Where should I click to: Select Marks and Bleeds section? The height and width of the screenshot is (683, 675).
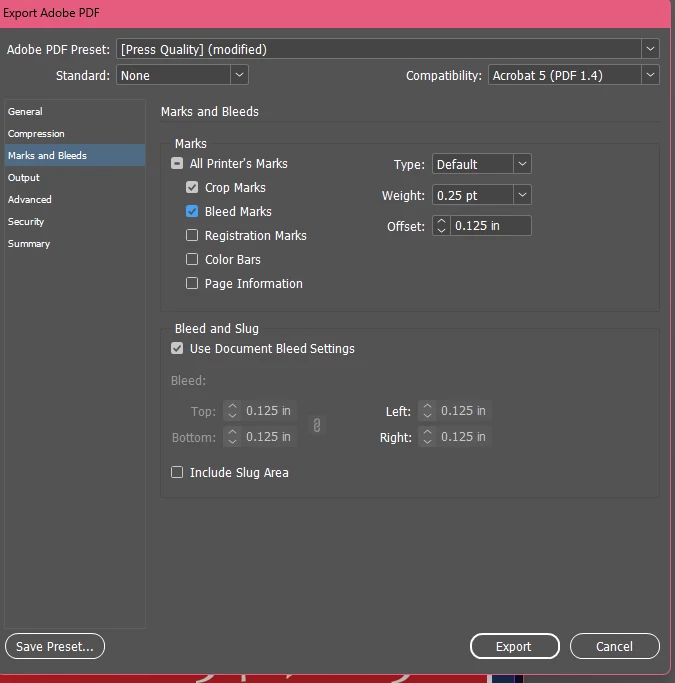(74, 155)
